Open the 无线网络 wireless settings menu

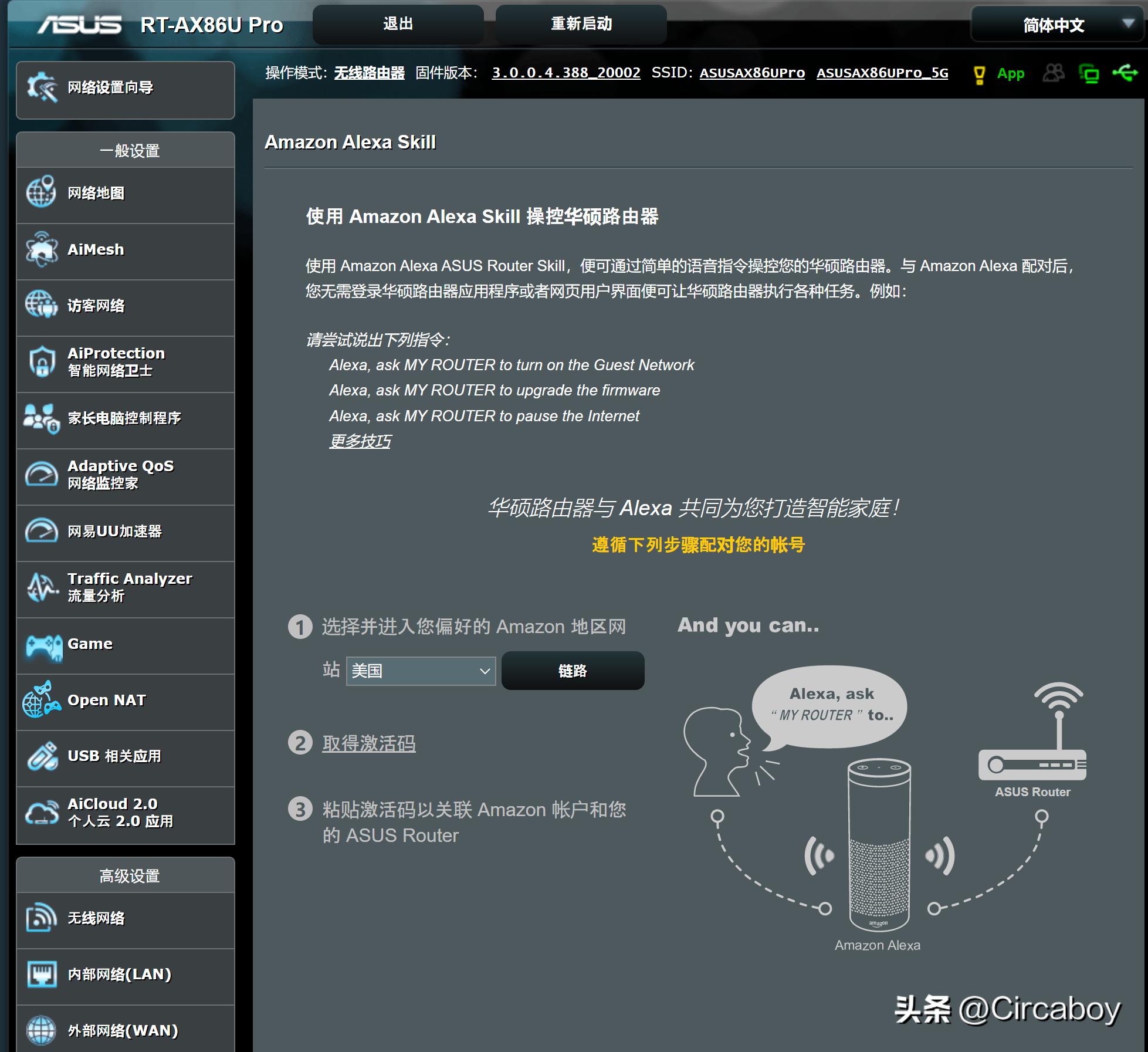[x=96, y=918]
